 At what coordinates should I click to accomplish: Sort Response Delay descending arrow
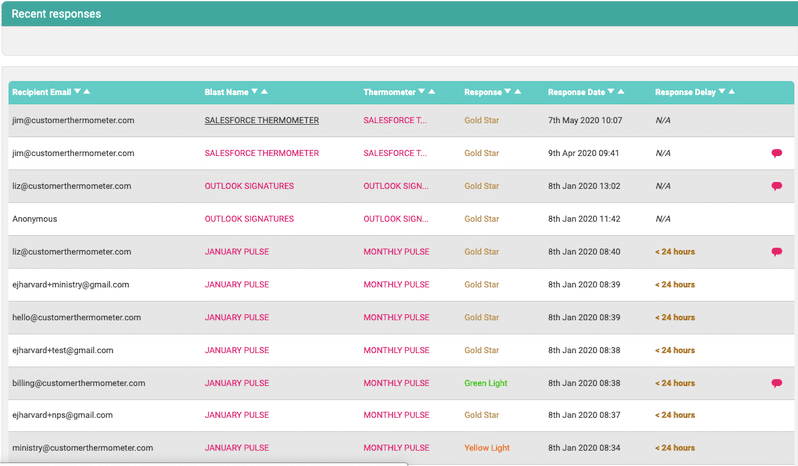click(x=722, y=92)
